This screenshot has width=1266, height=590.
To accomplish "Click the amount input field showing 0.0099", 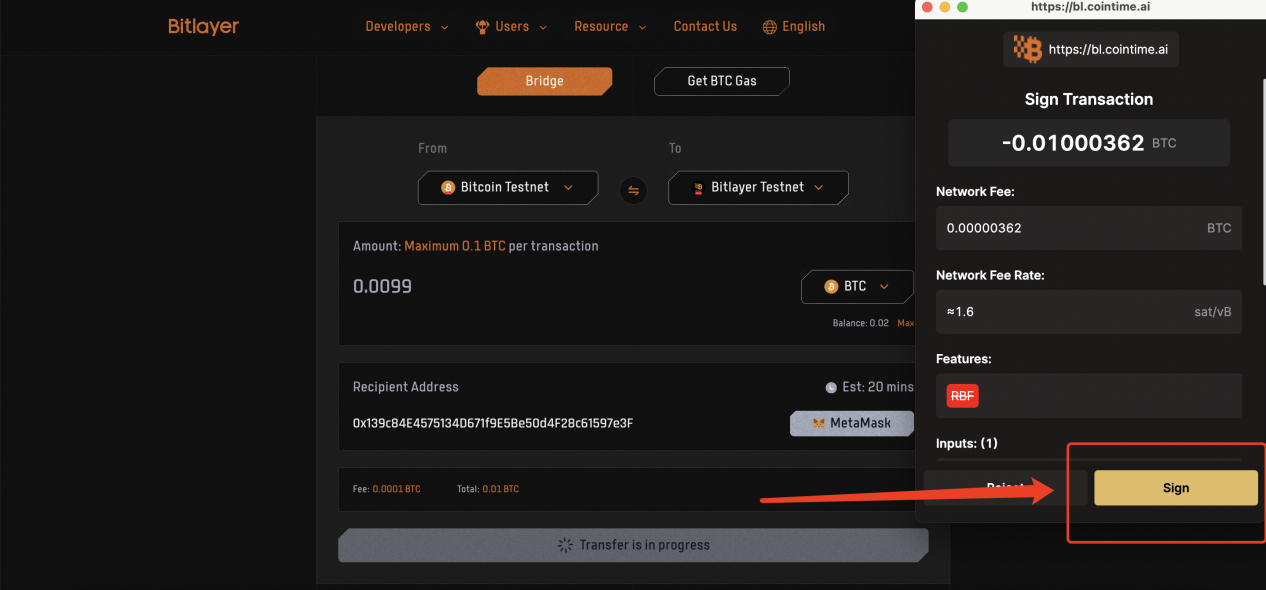I will pos(500,287).
